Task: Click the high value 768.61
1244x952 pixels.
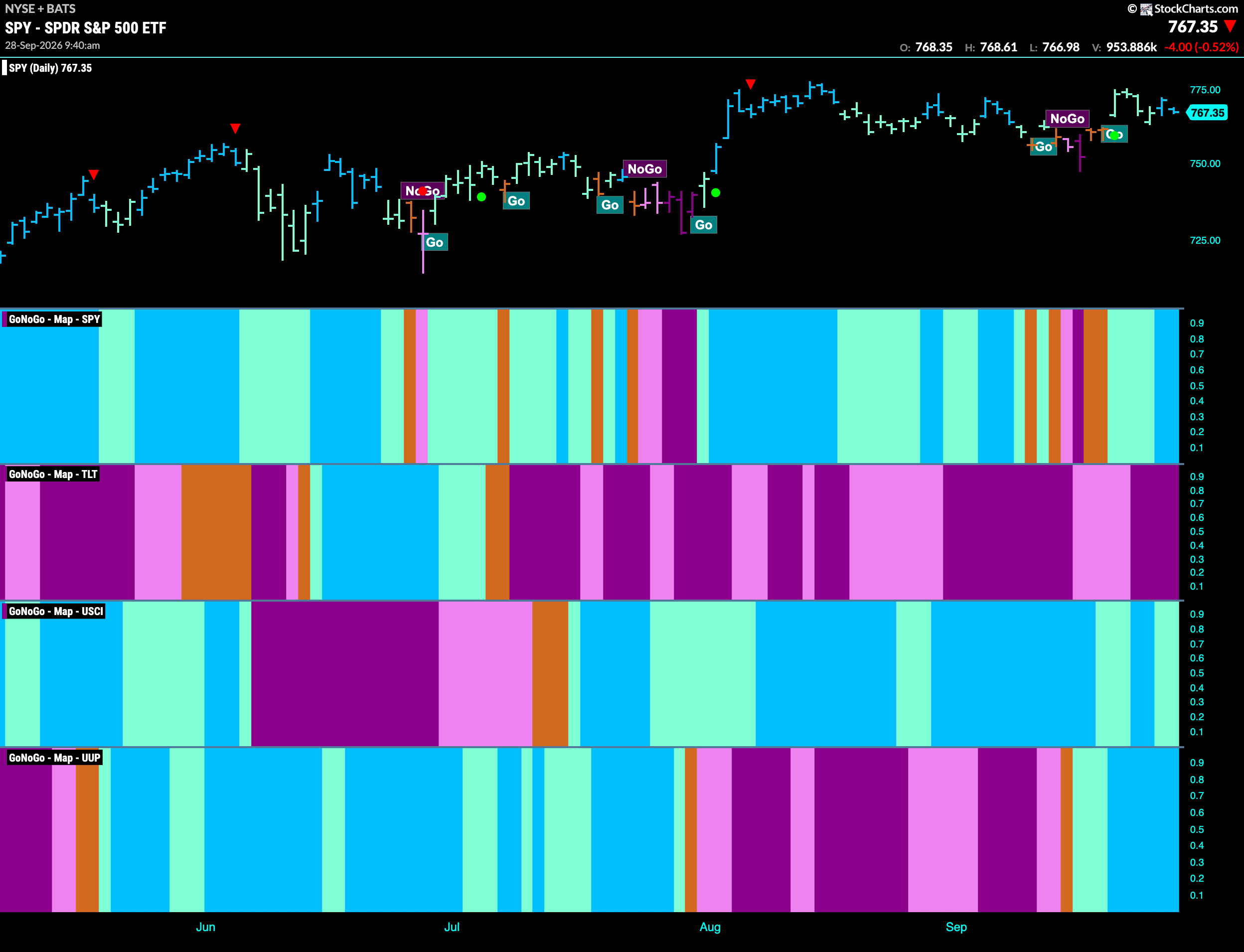Action: [999, 47]
